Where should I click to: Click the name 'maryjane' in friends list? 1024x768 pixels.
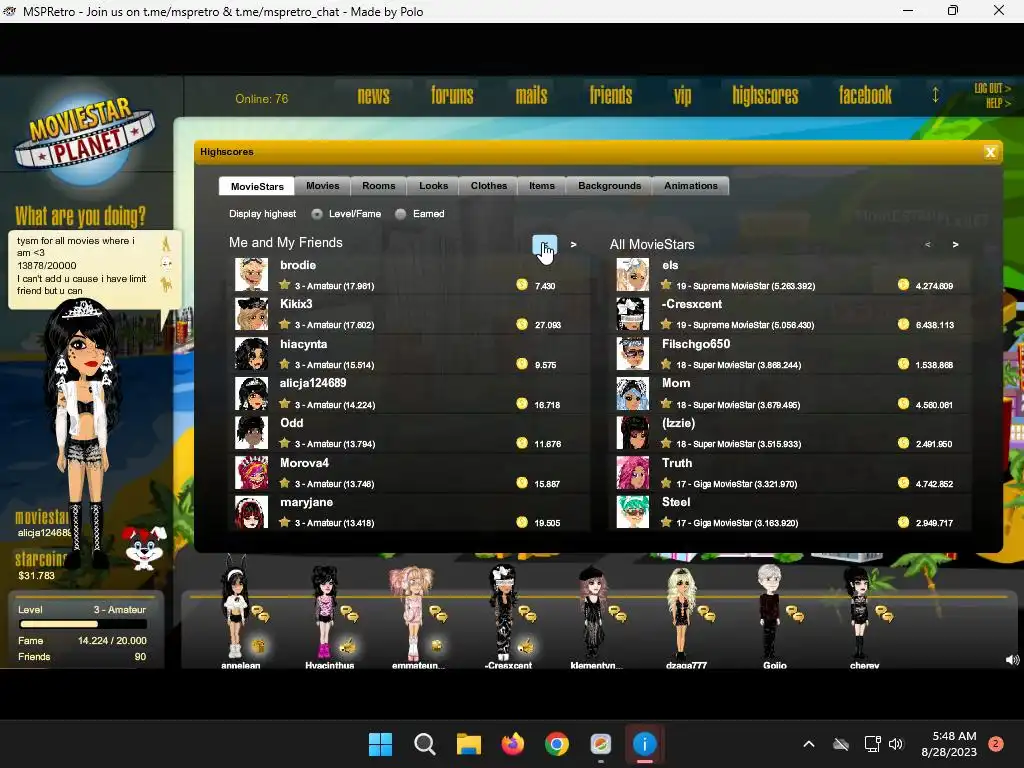coord(306,502)
